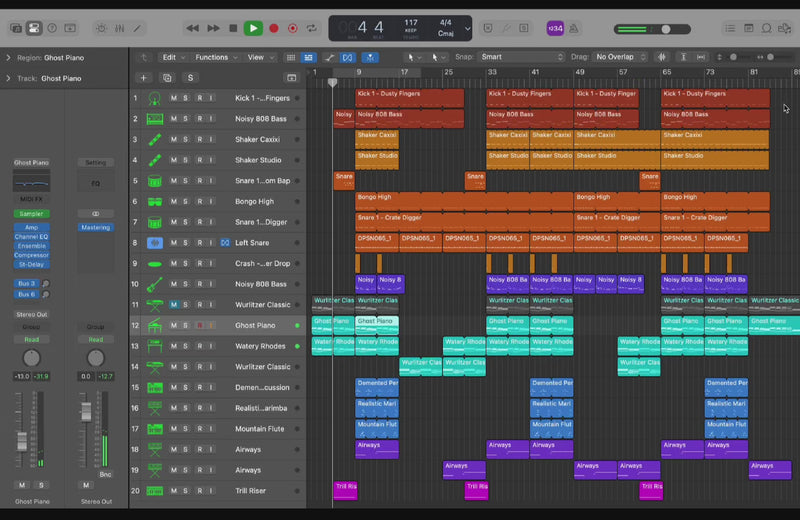Click the Crash track's cymbal icon
The width and height of the screenshot is (800, 520).
[x=155, y=264]
